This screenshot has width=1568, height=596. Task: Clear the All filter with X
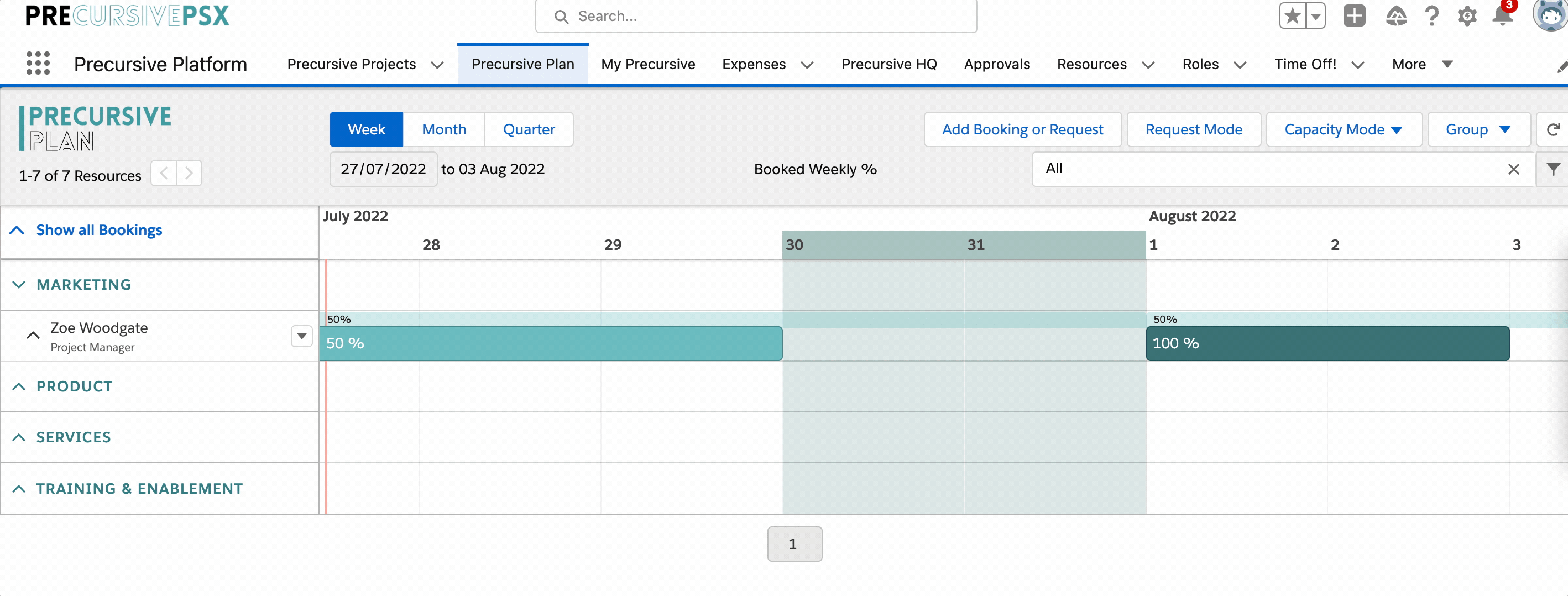point(1513,169)
